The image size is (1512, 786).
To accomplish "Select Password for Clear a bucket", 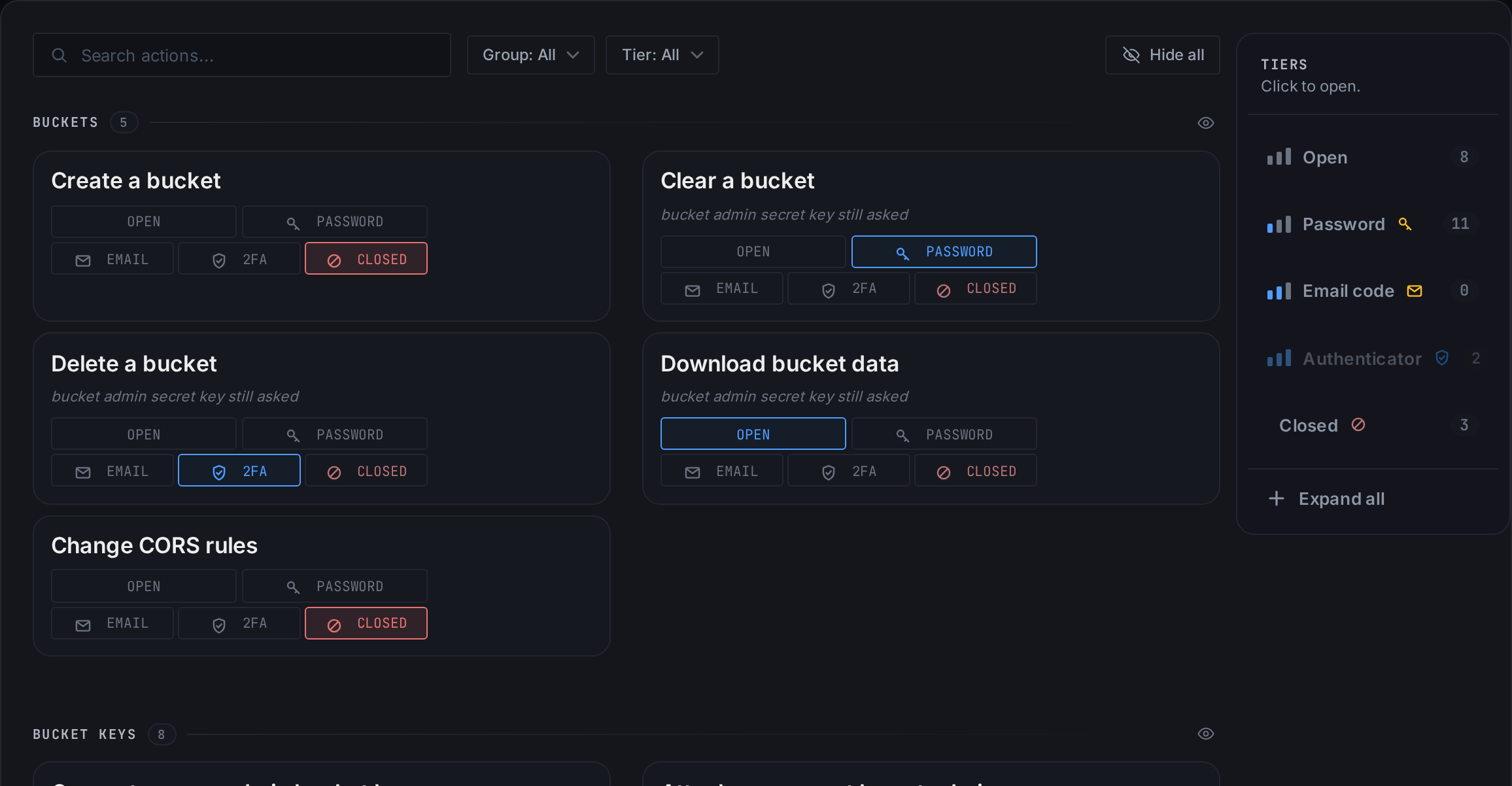I will [x=944, y=252].
